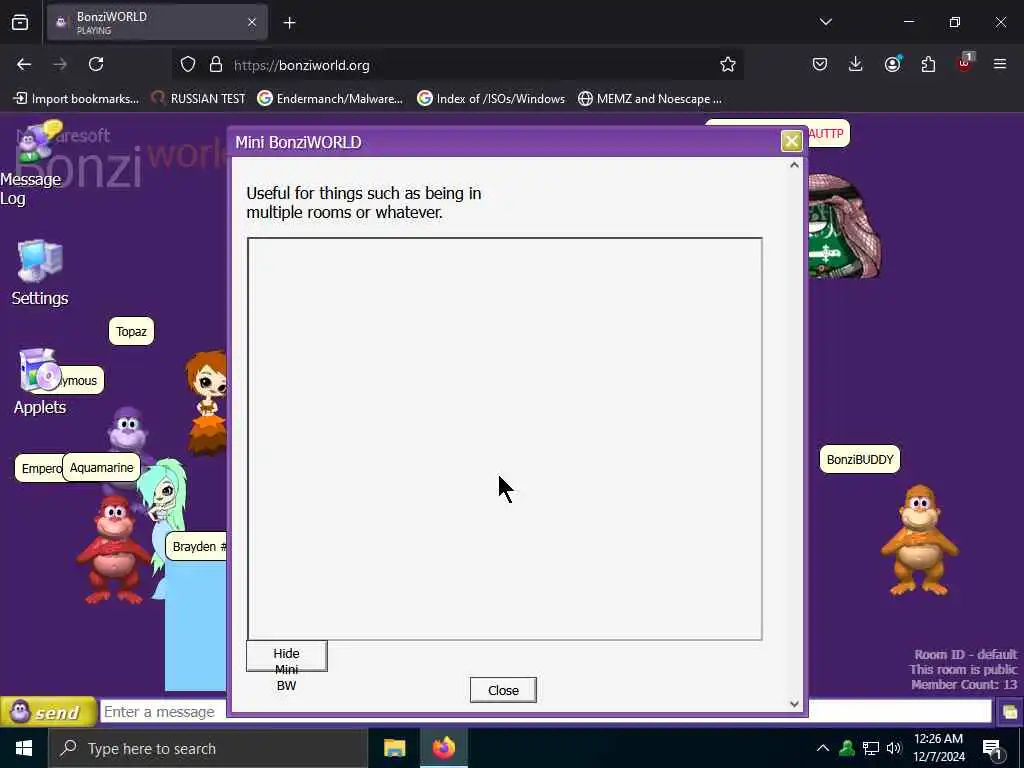Open the MEMZ and Noescape bookmark
1024x768 pixels.
650,99
